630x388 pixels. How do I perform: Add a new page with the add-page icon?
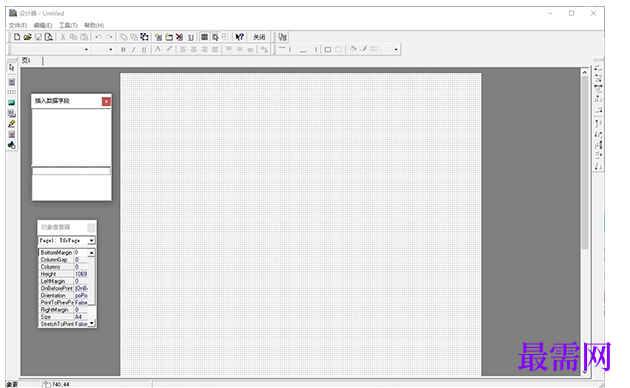159,37
